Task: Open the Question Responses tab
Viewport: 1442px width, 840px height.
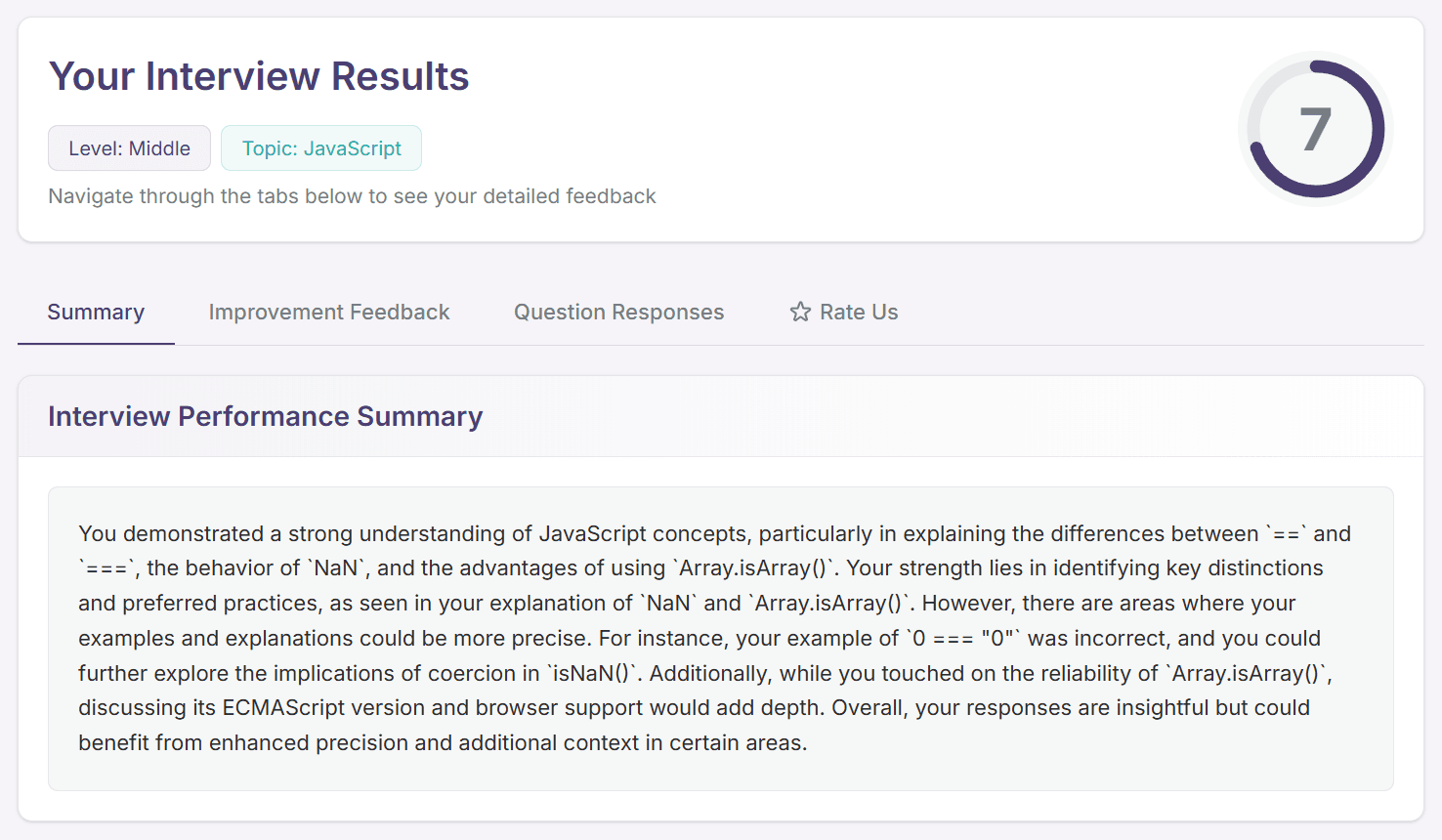Action: 619,312
